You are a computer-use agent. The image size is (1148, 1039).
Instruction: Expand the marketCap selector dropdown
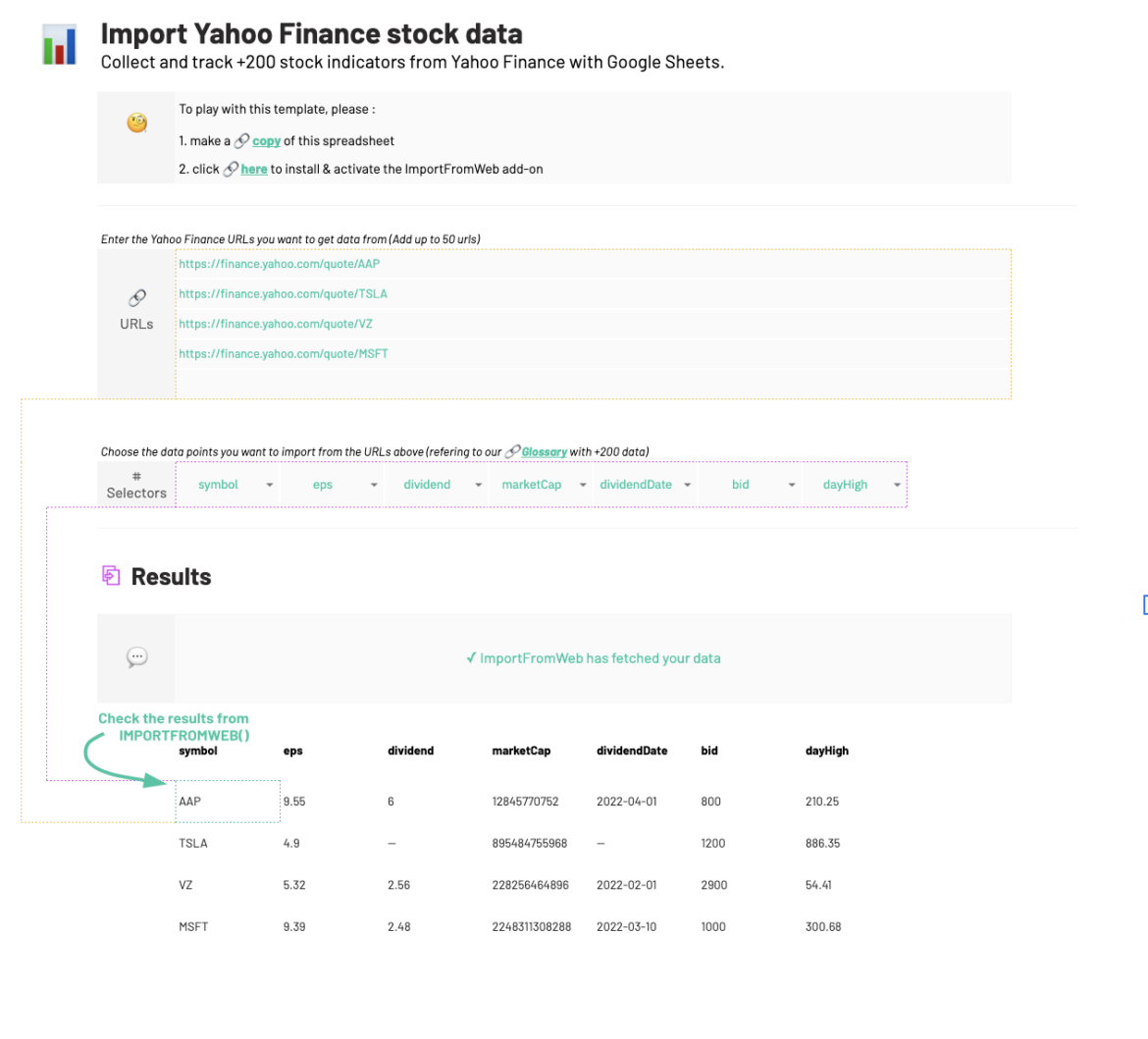click(x=583, y=484)
